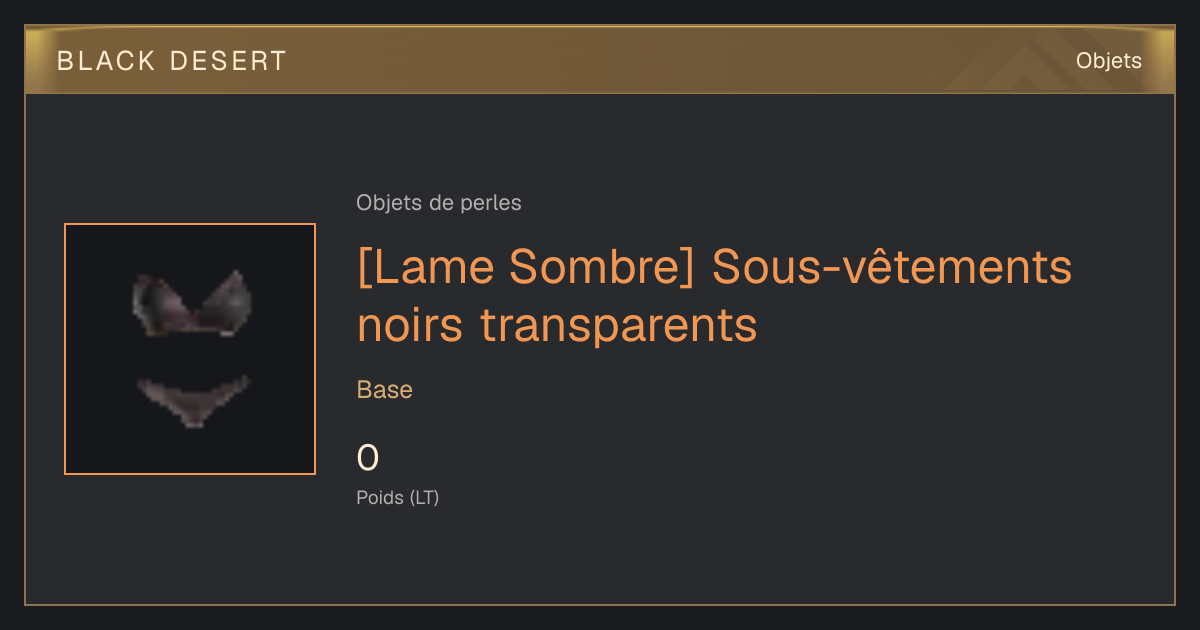Click the [Lame Sombre] class prefix
The height and width of the screenshot is (630, 1200).
(x=526, y=268)
